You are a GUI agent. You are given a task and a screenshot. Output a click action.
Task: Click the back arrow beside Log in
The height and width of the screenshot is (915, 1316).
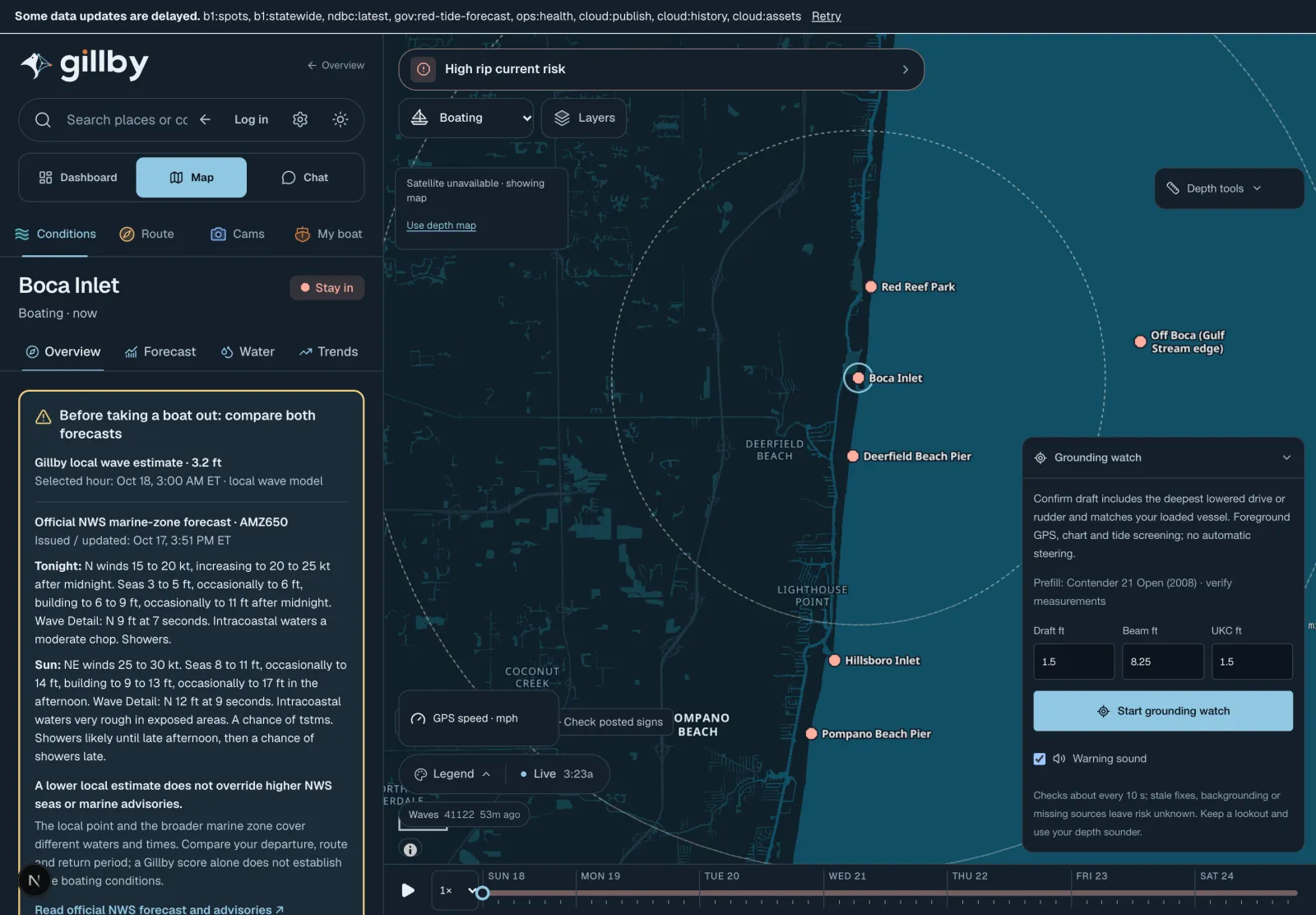[206, 119]
